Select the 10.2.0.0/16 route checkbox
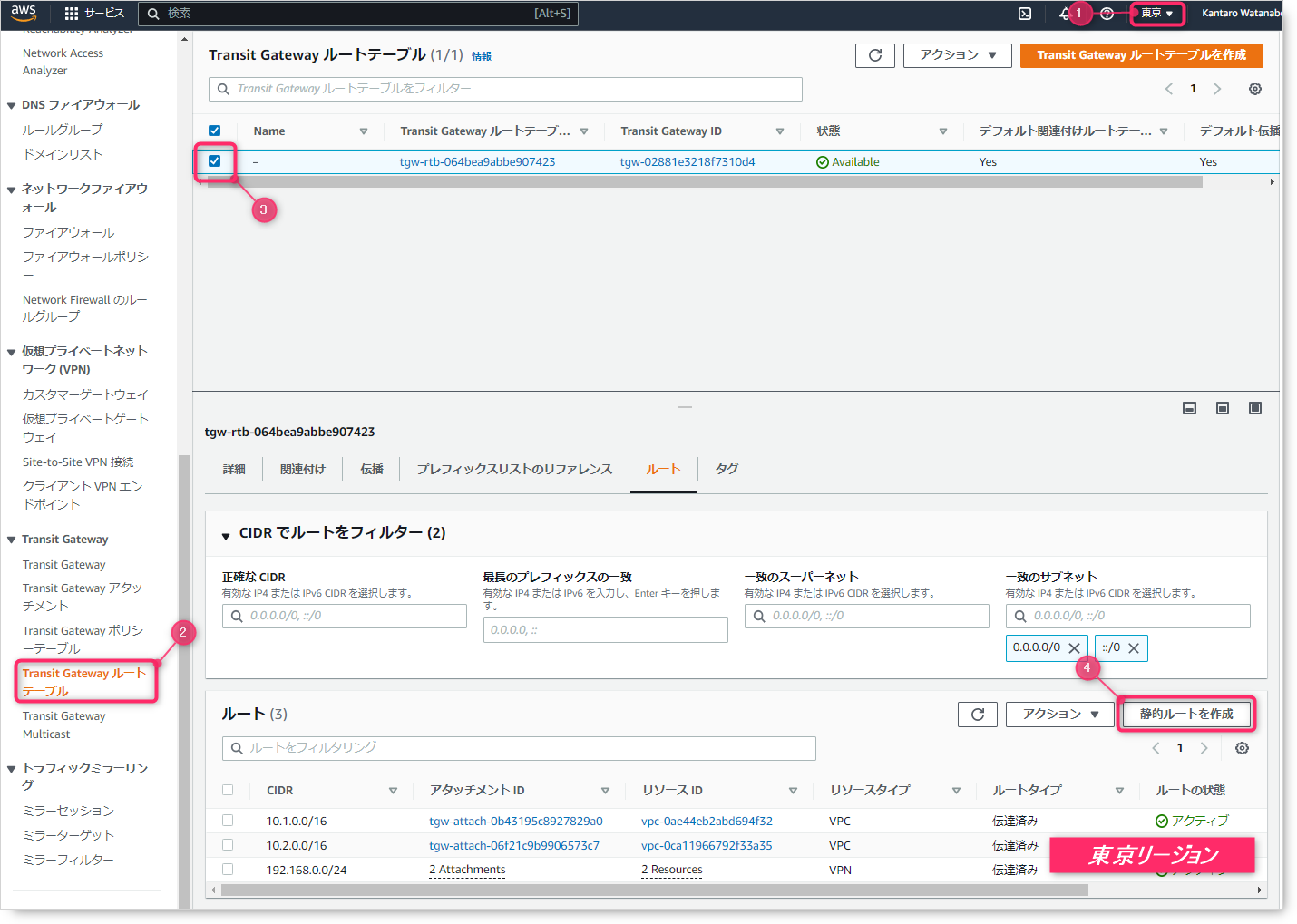The width and height of the screenshot is (1297, 924). point(228,845)
